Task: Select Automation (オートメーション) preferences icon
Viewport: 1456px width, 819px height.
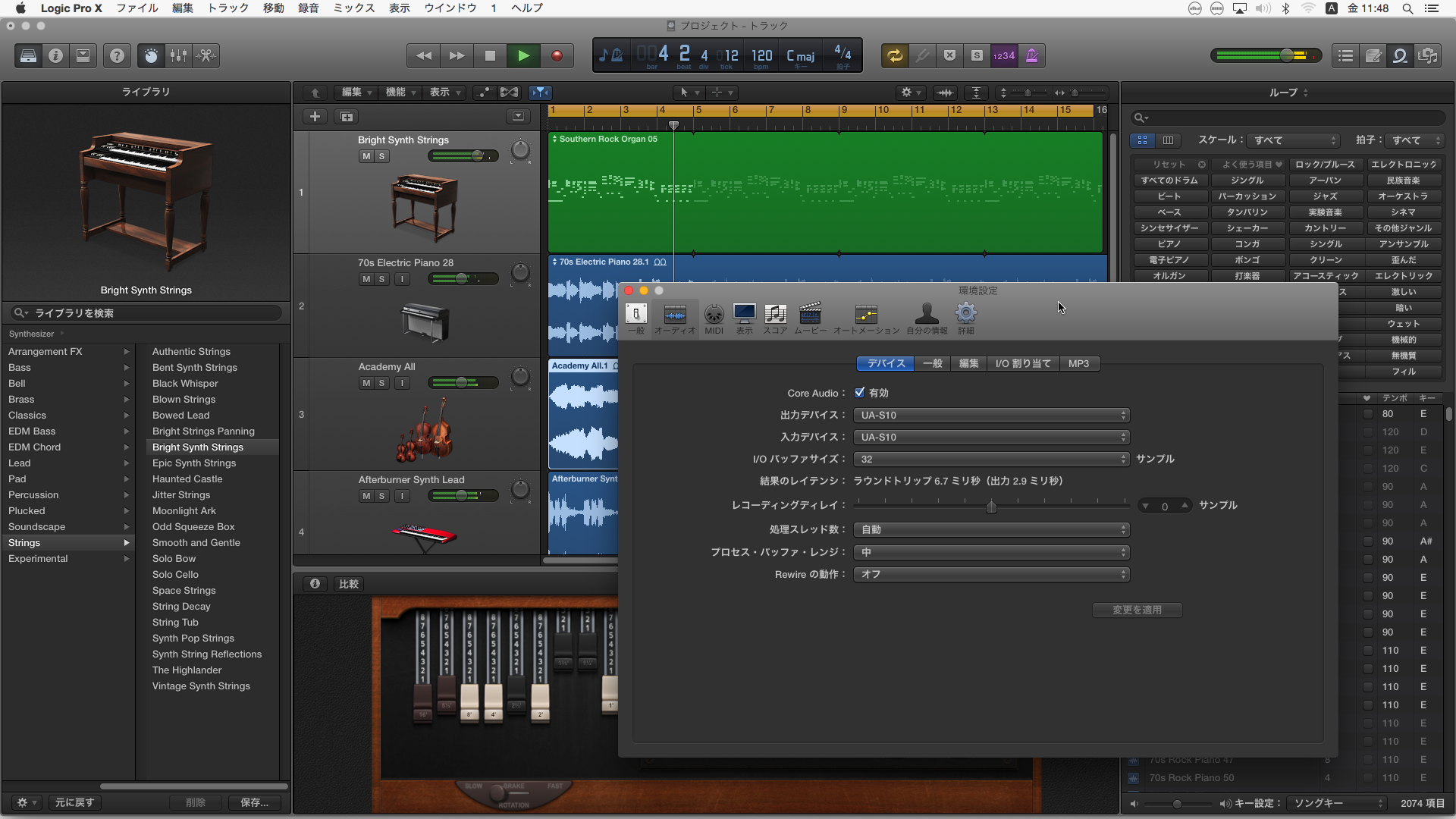Action: tap(866, 318)
